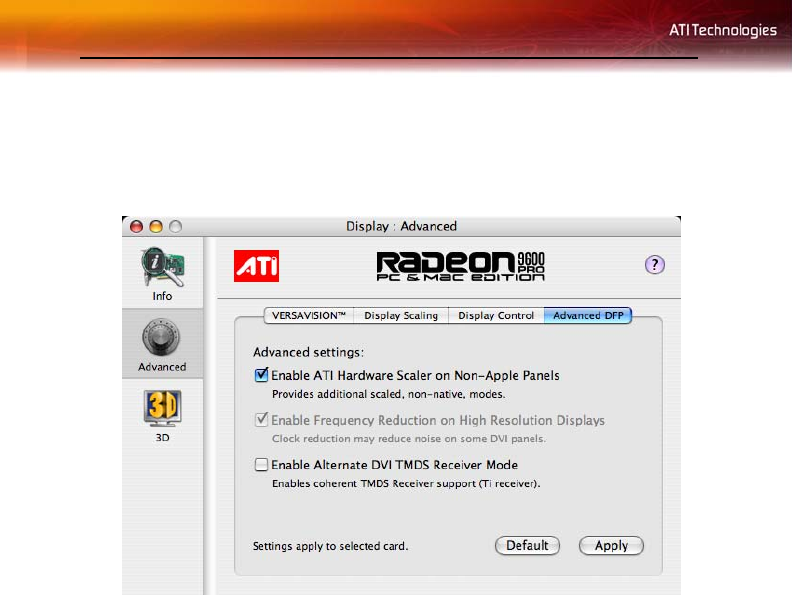The image size is (792, 595).
Task: Toggle Enable Frequency Reduction checkbox
Action: [x=261, y=420]
